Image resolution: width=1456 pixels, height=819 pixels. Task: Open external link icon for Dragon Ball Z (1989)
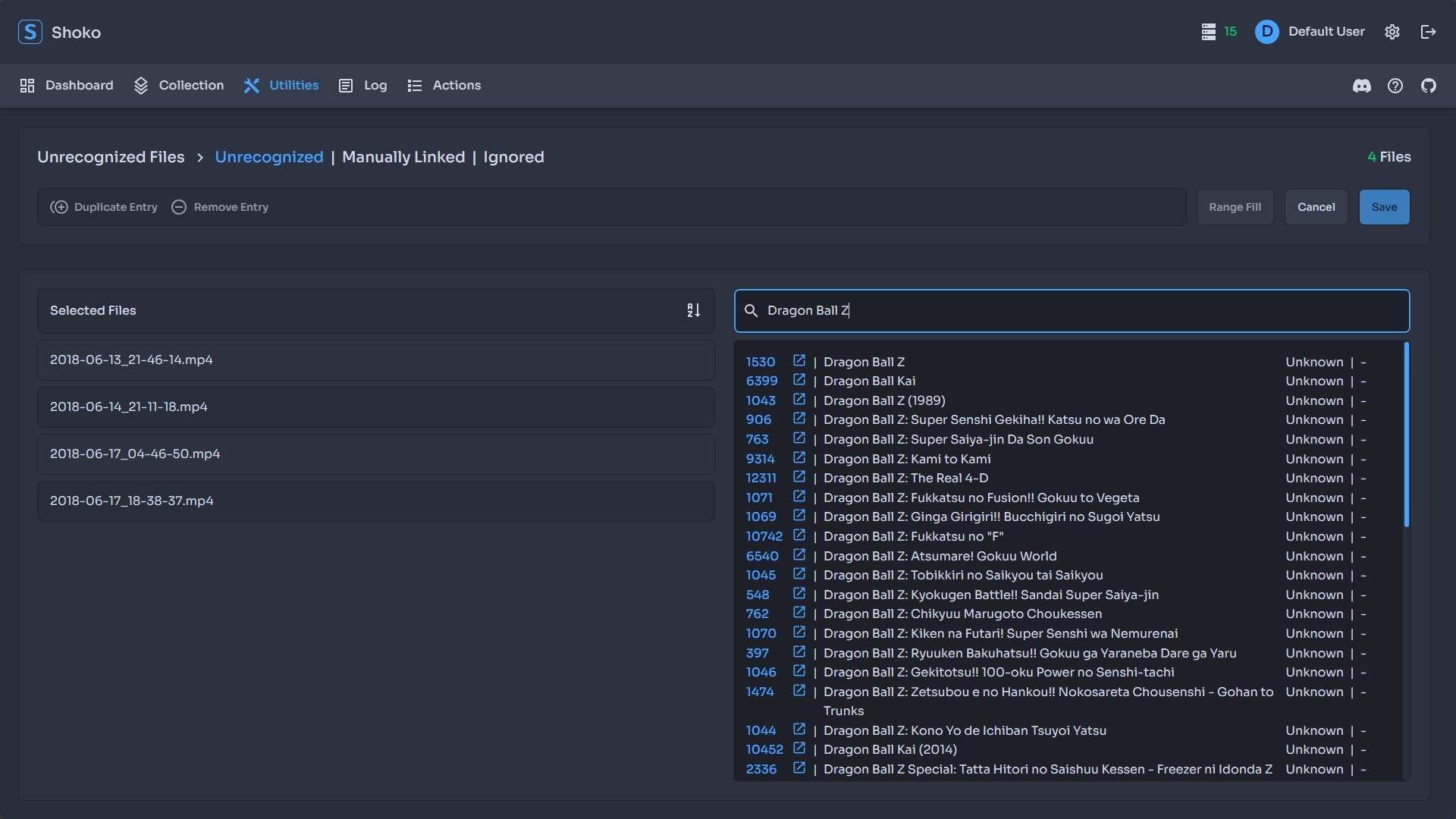click(799, 399)
